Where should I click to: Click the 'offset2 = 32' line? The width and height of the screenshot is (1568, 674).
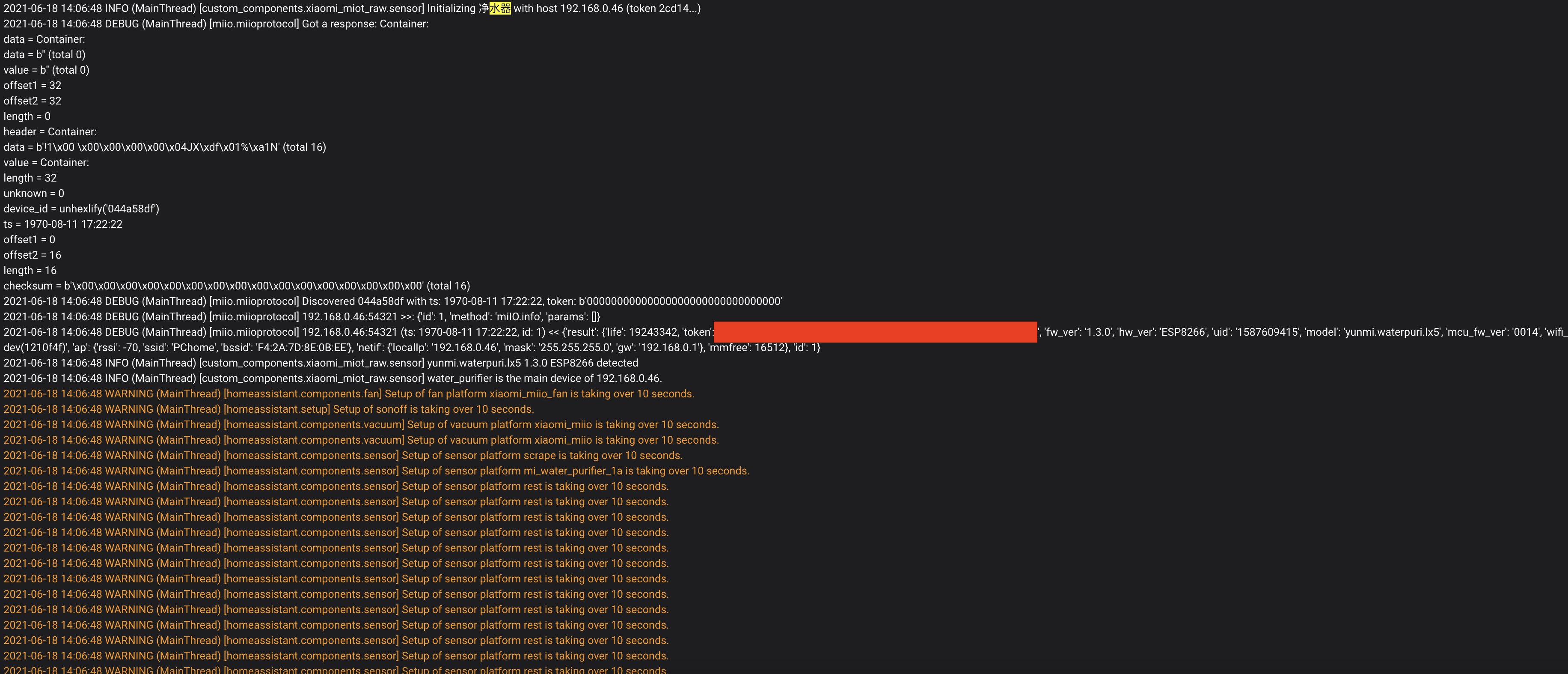32,101
